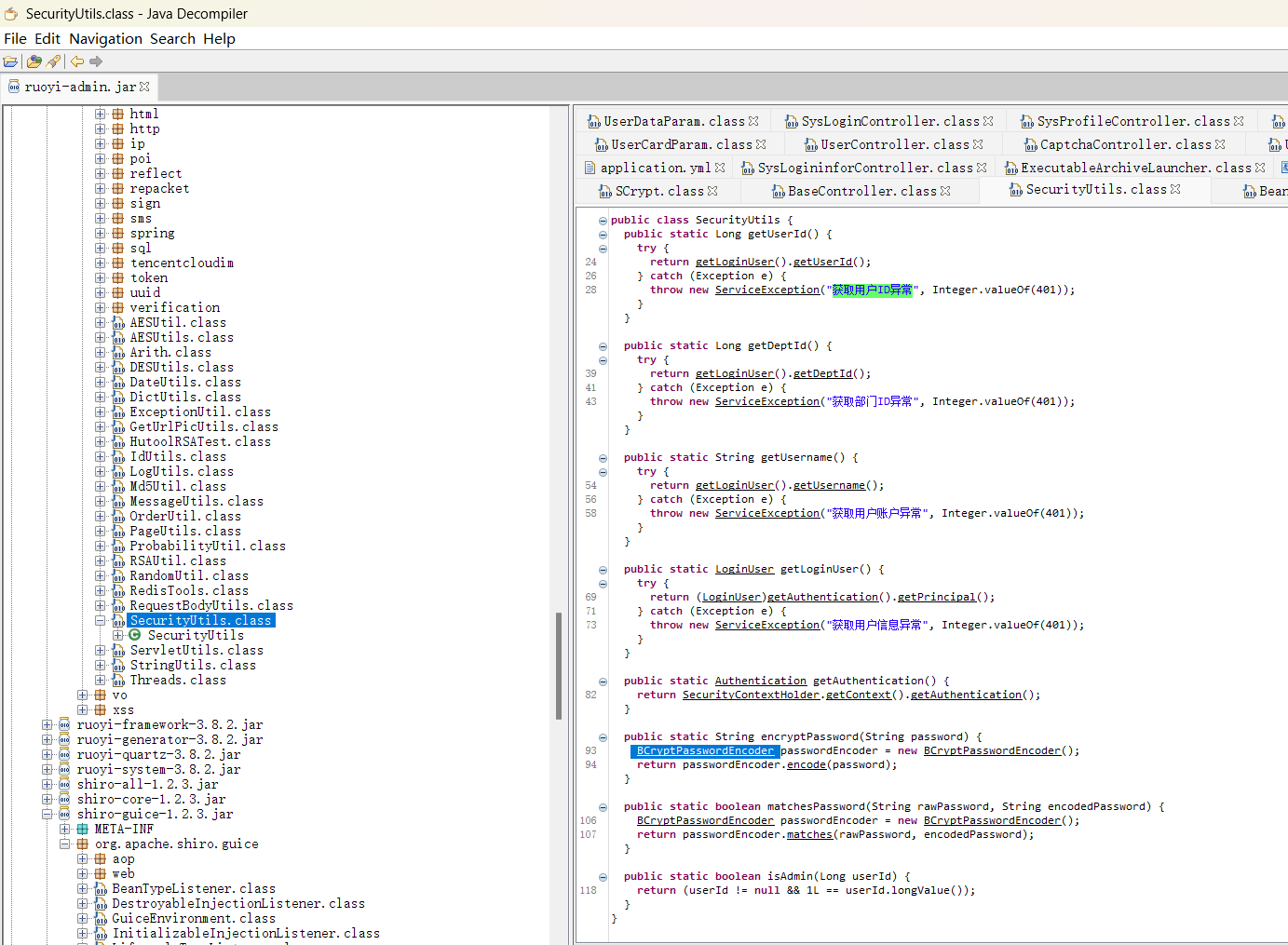Select the AESUtils.class file icon
This screenshot has height=945, width=1288.
click(x=118, y=337)
